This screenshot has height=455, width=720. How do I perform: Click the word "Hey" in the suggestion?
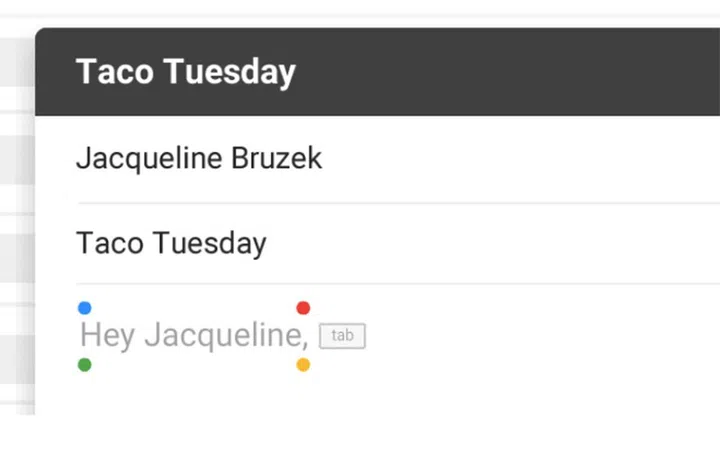click(107, 336)
